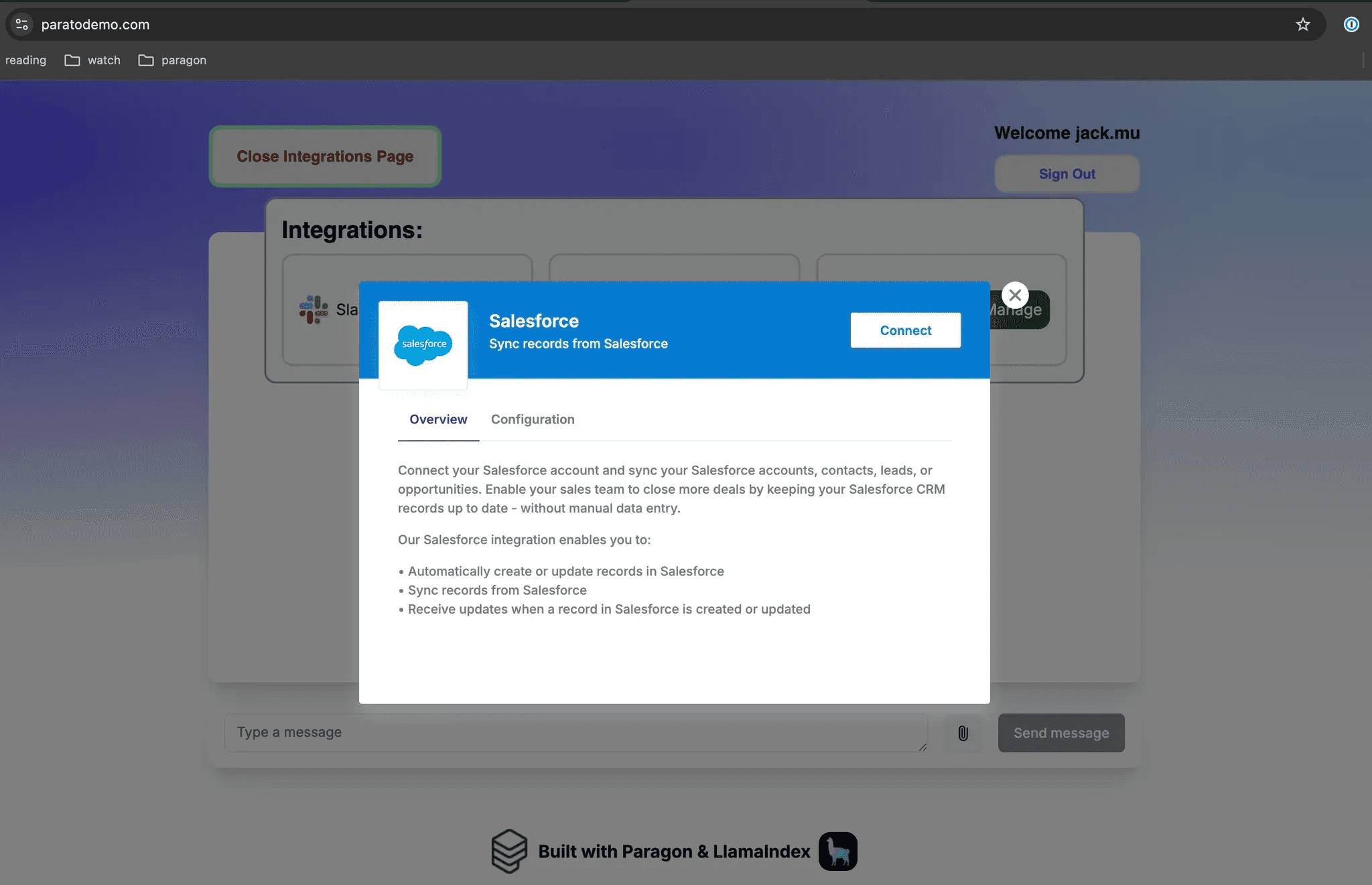The width and height of the screenshot is (1372, 885).
Task: Open the paragon bookmarks folder
Action: click(173, 60)
